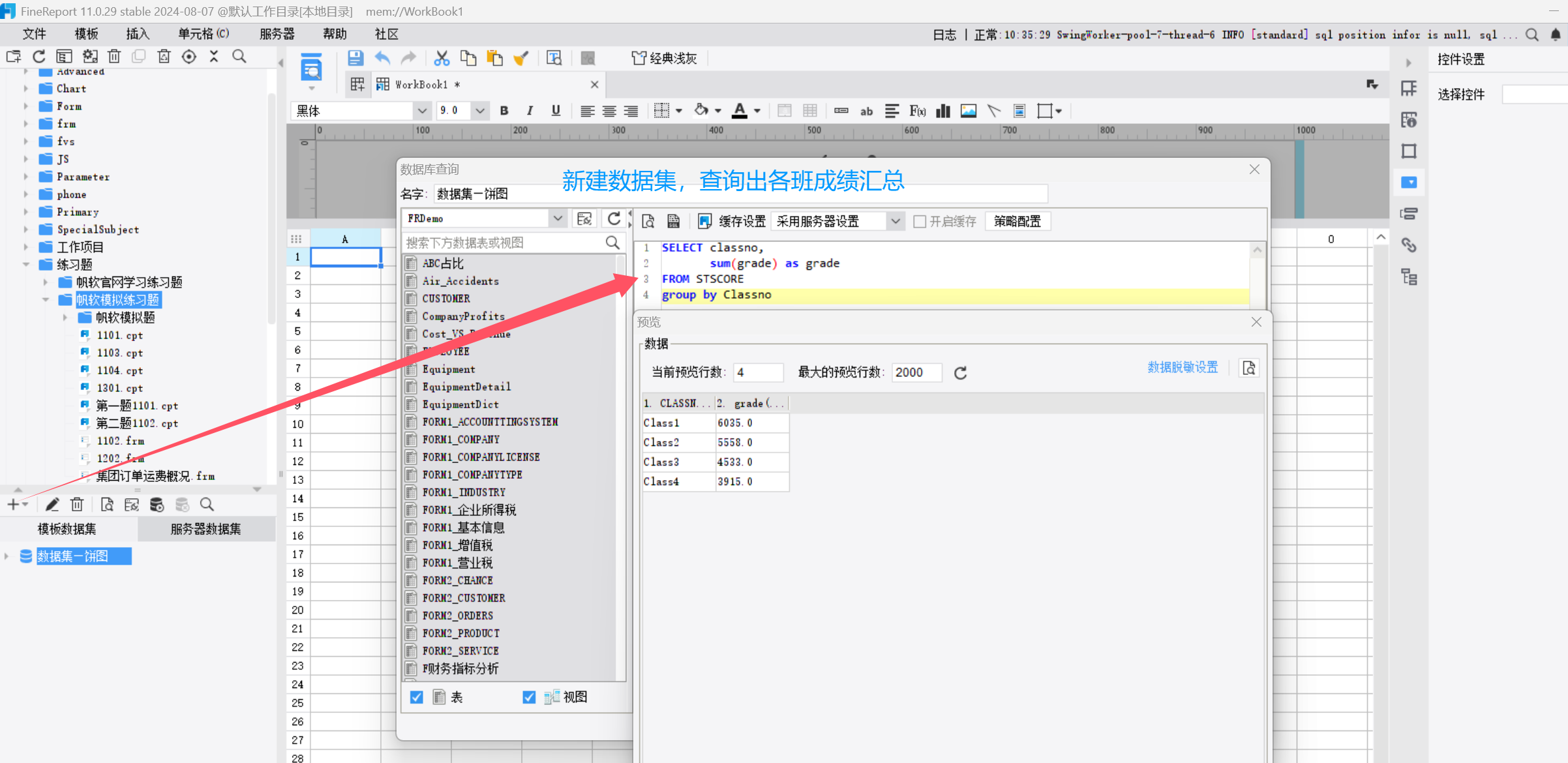Open the 采用服务器设置 cache dropdown

click(x=896, y=222)
